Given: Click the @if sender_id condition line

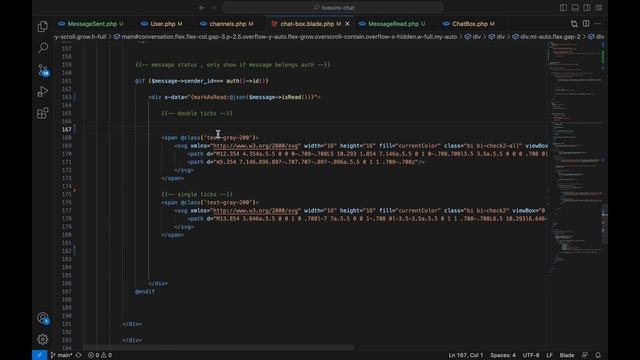Looking at the screenshot, I should (x=202, y=81).
